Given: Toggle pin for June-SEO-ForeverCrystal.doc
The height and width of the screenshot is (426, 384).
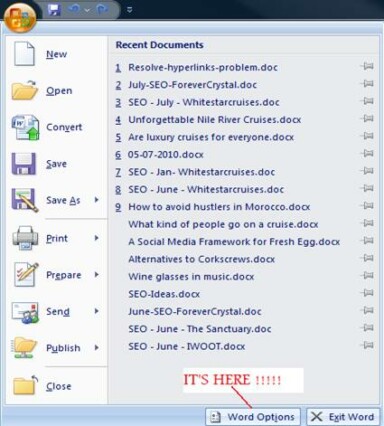Looking at the screenshot, I should click(x=367, y=310).
